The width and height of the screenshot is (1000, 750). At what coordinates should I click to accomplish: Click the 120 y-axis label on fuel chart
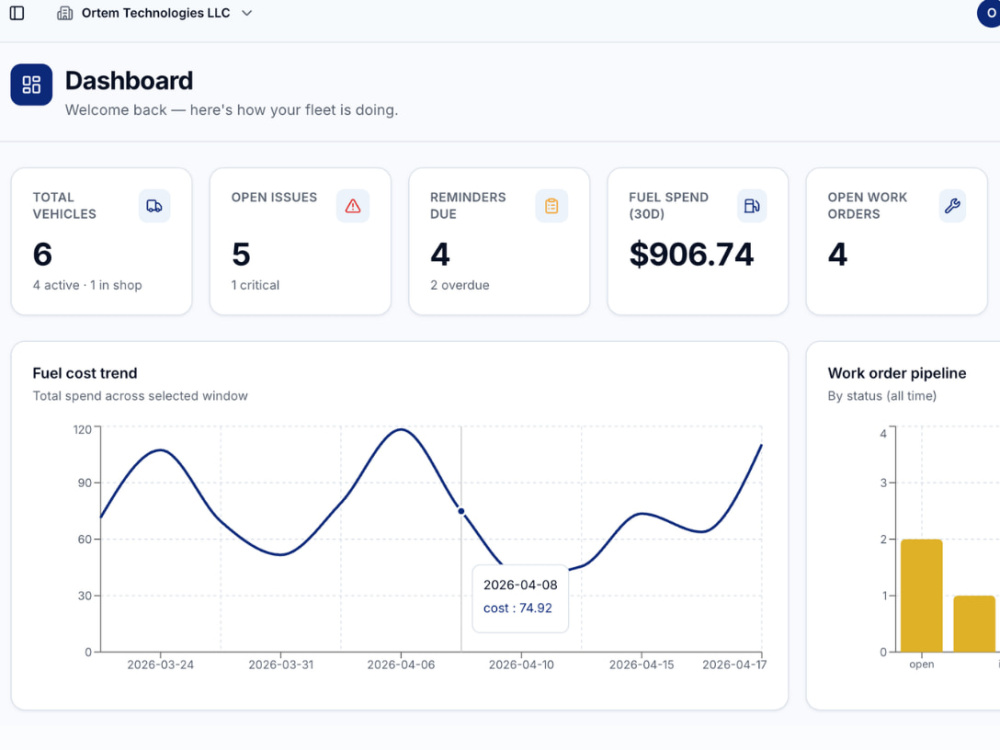pyautogui.click(x=82, y=430)
